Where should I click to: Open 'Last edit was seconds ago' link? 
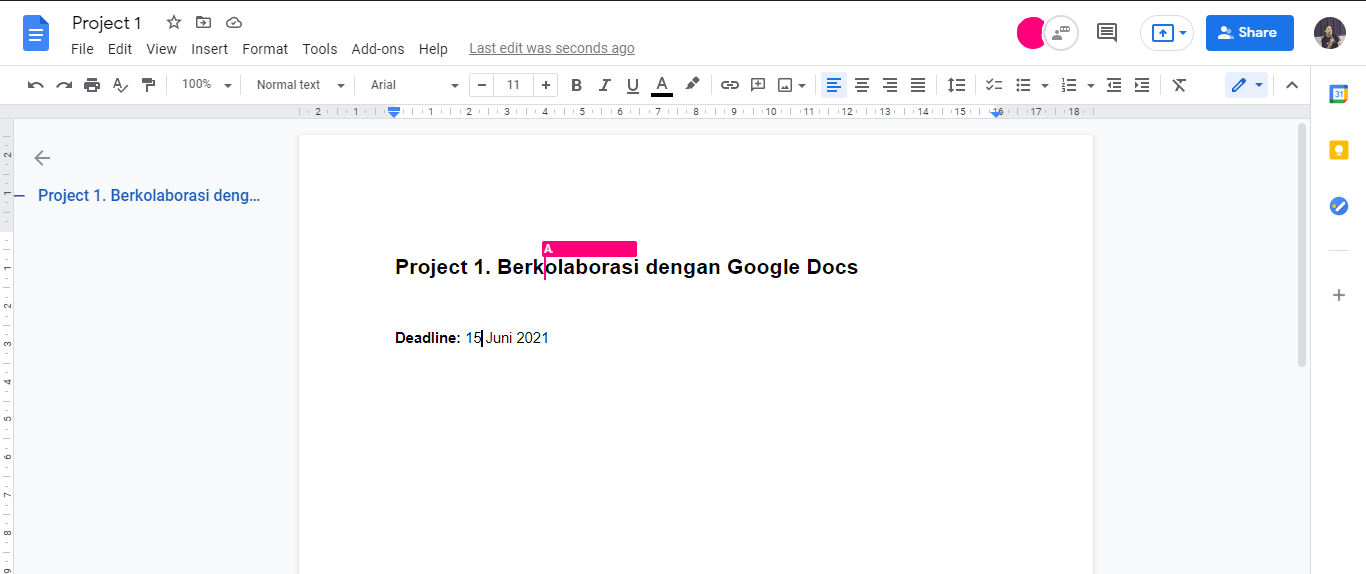(x=552, y=49)
